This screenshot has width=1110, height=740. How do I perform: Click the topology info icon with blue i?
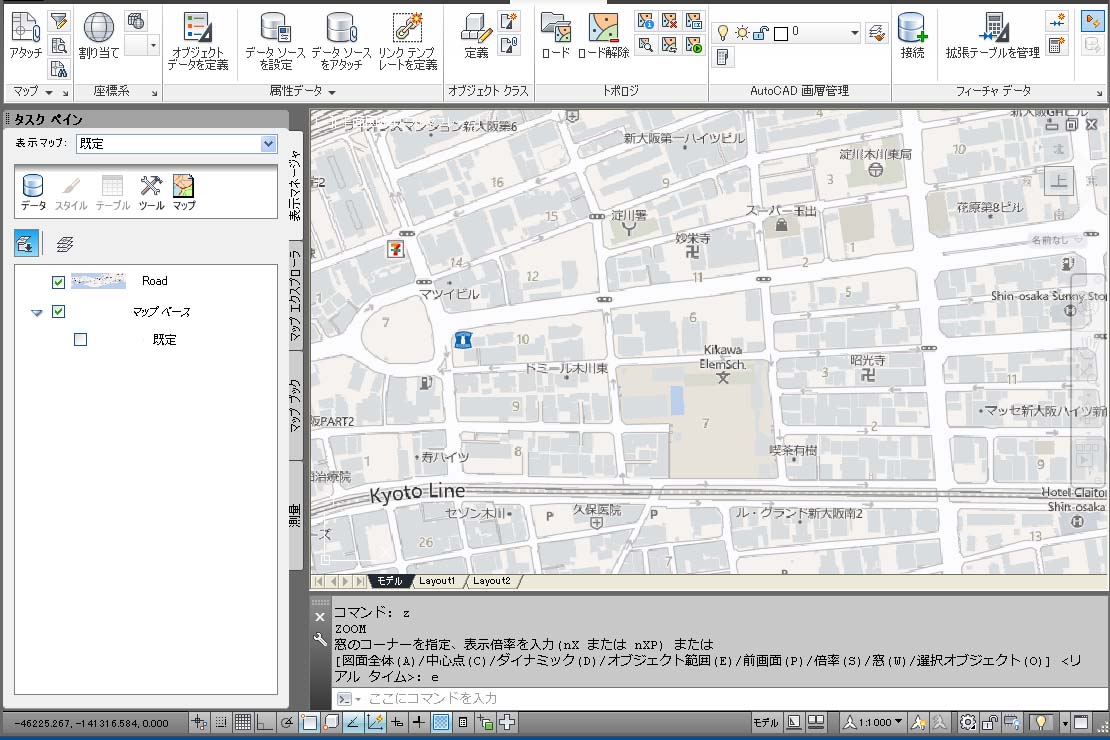pyautogui.click(x=645, y=21)
